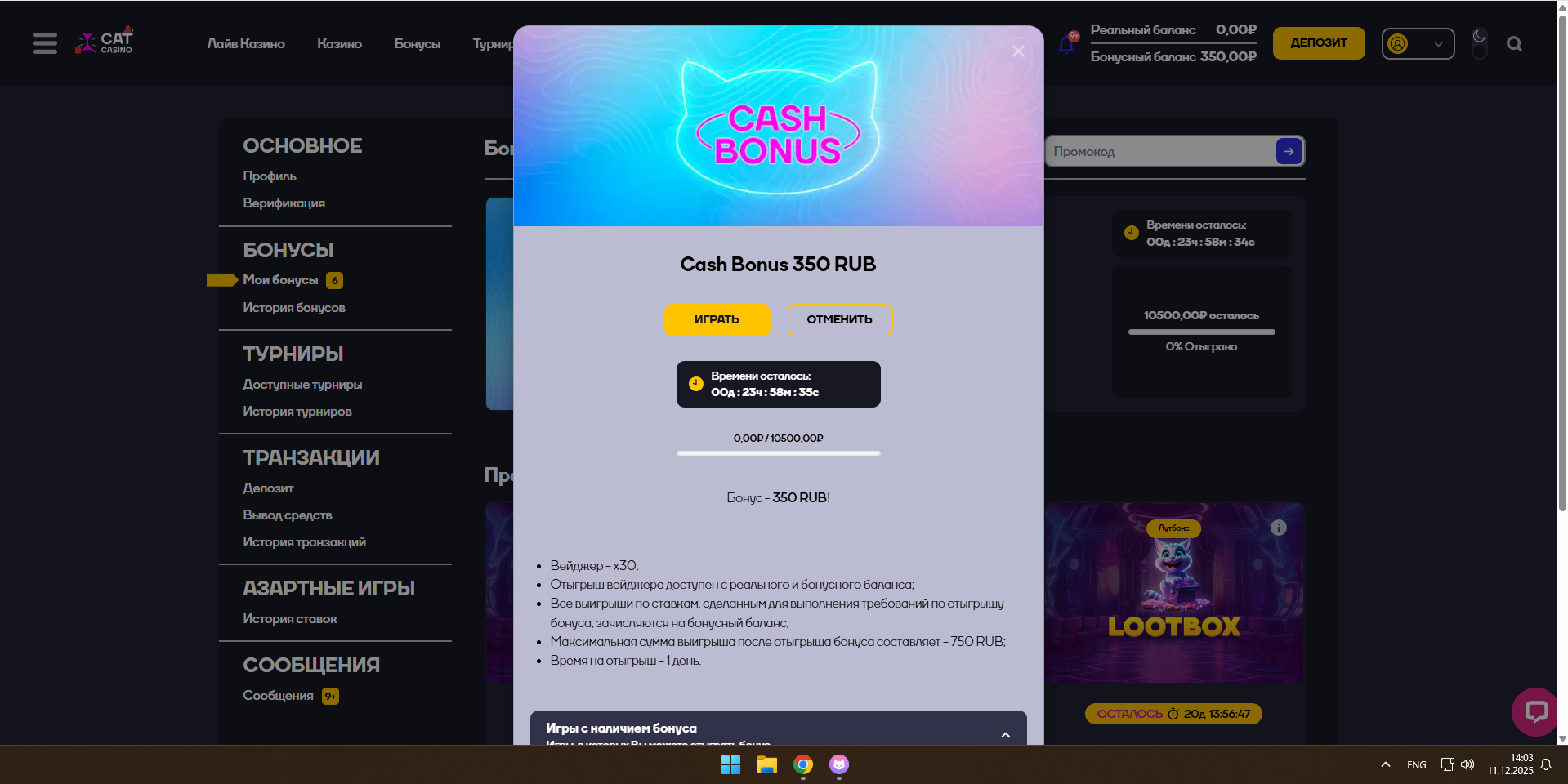Submit promo code with arrow button
The image size is (1568, 784).
[x=1289, y=151]
